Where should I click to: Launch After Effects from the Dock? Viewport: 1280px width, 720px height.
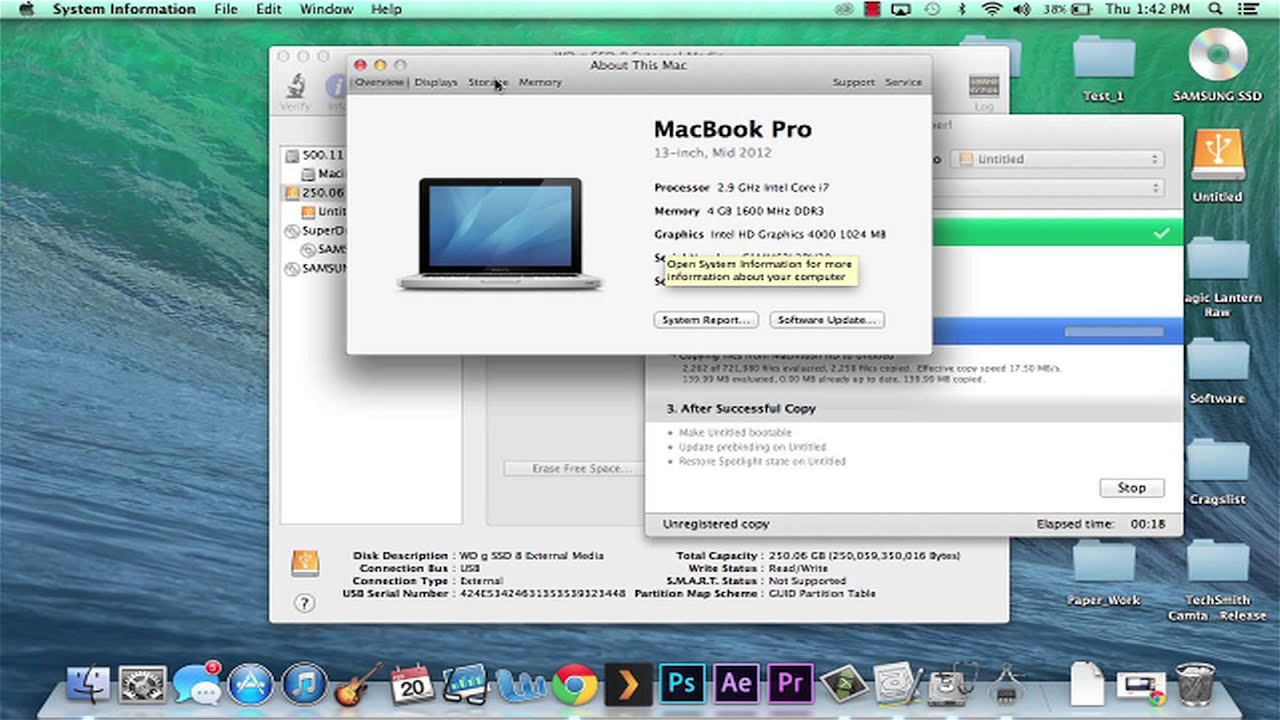click(x=736, y=684)
